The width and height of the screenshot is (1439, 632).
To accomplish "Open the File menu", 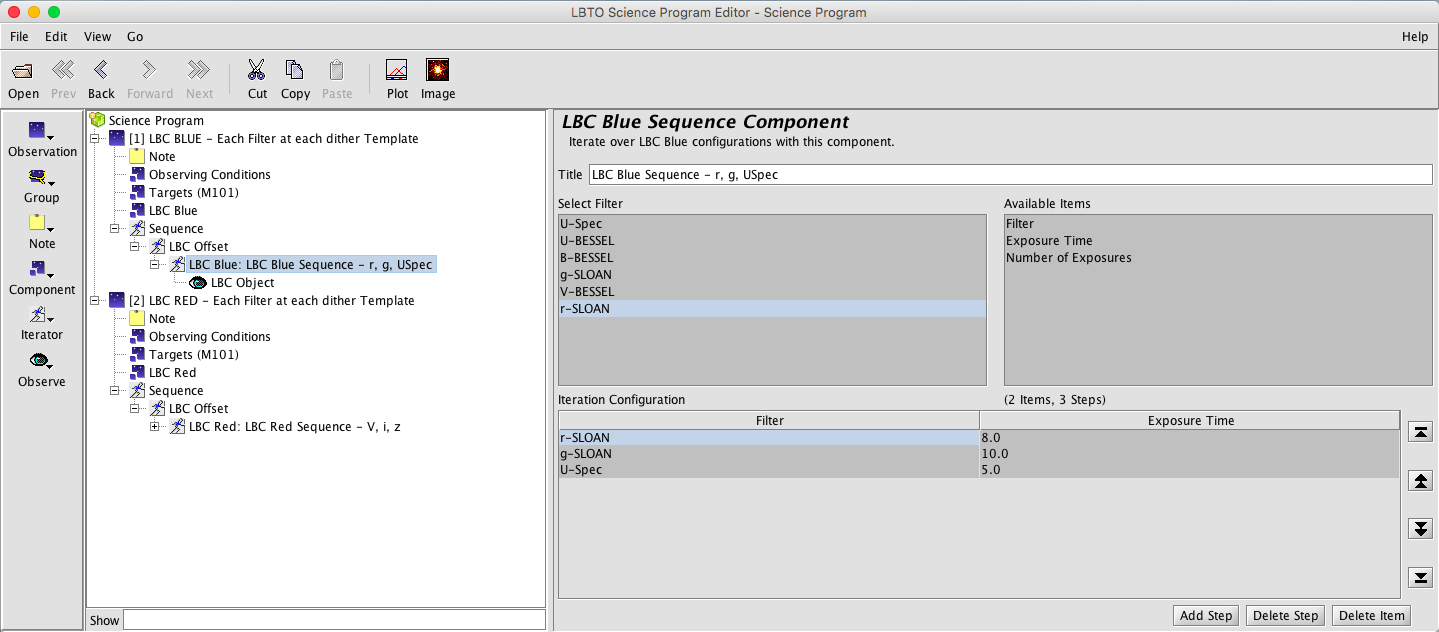I will 19,36.
